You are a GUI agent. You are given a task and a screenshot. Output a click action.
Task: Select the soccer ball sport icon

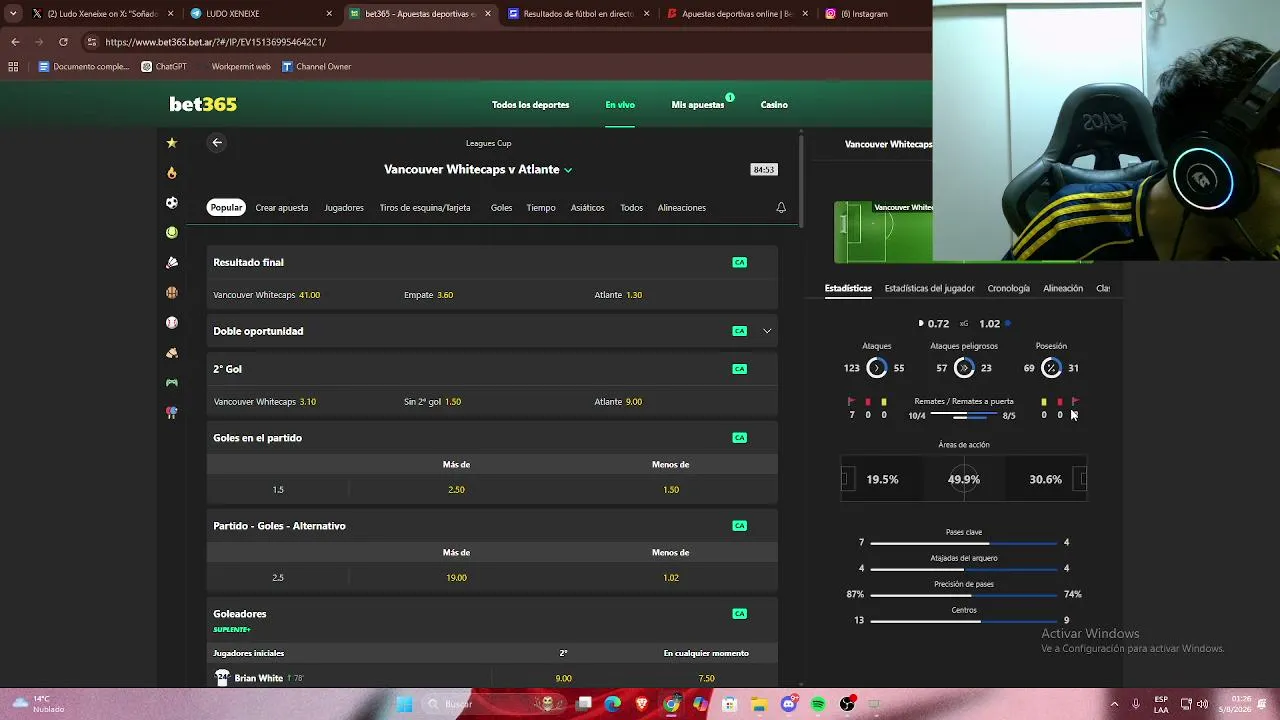(172, 203)
